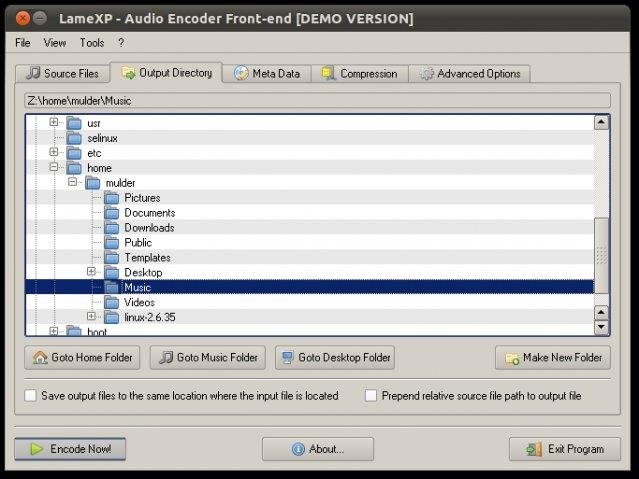
Task: Go to the Advanced Options tab
Action: coord(469,73)
